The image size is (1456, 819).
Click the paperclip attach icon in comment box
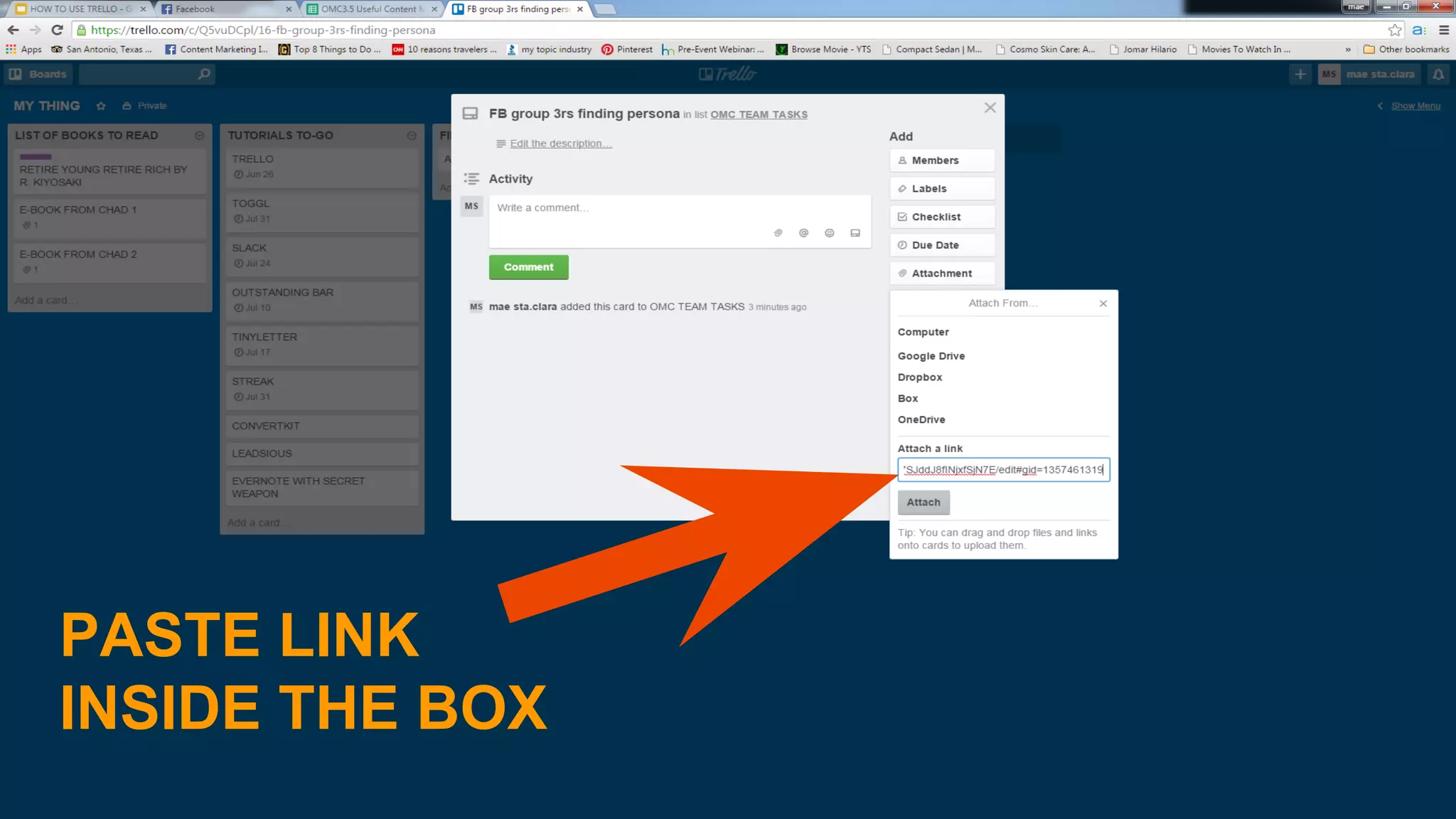778,233
